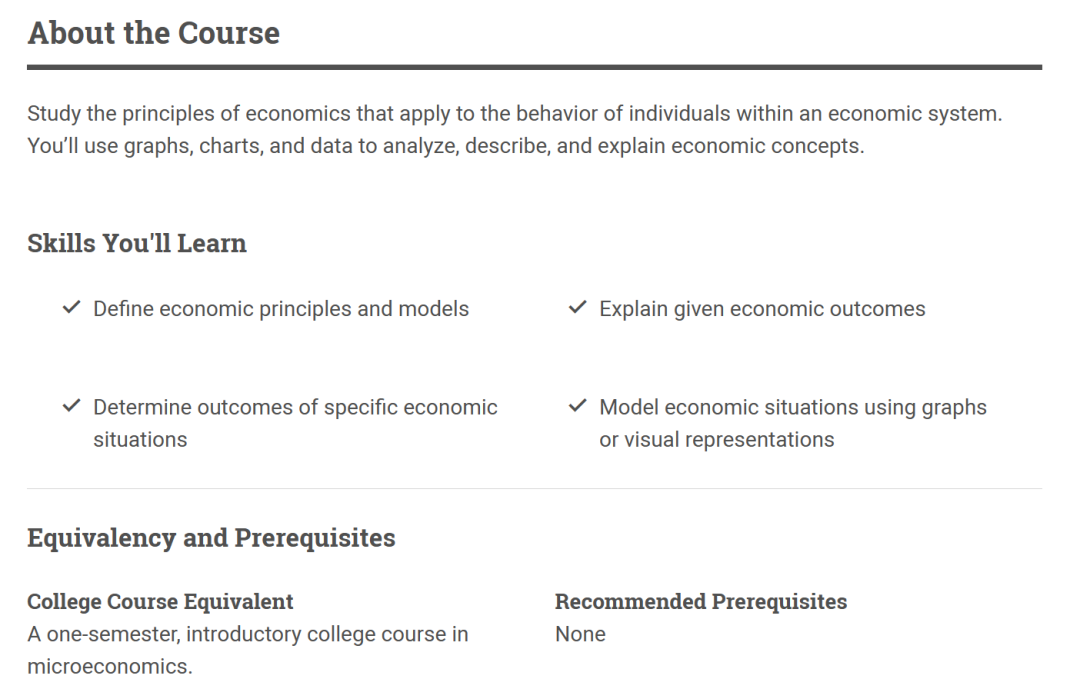Click 'Model economic situations using graphs' text
The height and width of the screenshot is (699, 1080).
click(x=793, y=408)
